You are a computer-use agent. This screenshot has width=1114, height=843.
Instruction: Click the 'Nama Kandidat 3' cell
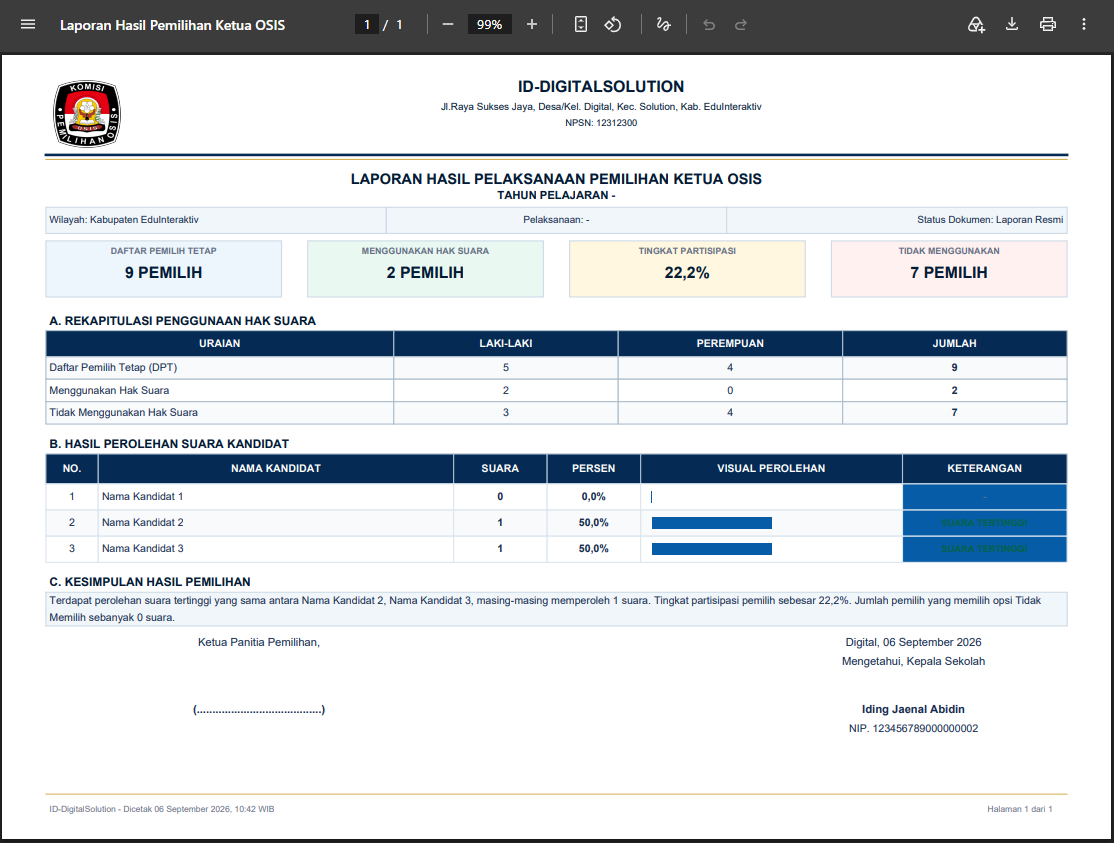(x=276, y=549)
